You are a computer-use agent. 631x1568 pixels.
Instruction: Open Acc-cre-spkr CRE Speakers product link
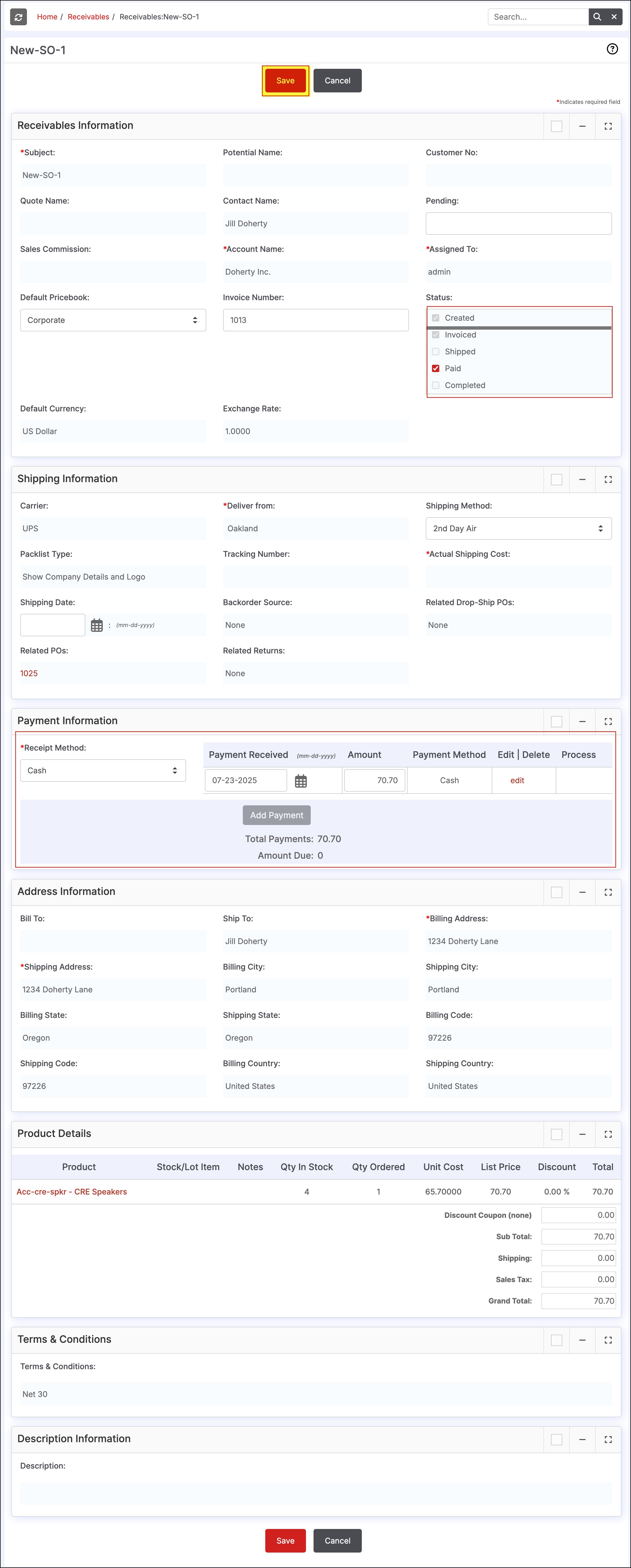tap(72, 1192)
